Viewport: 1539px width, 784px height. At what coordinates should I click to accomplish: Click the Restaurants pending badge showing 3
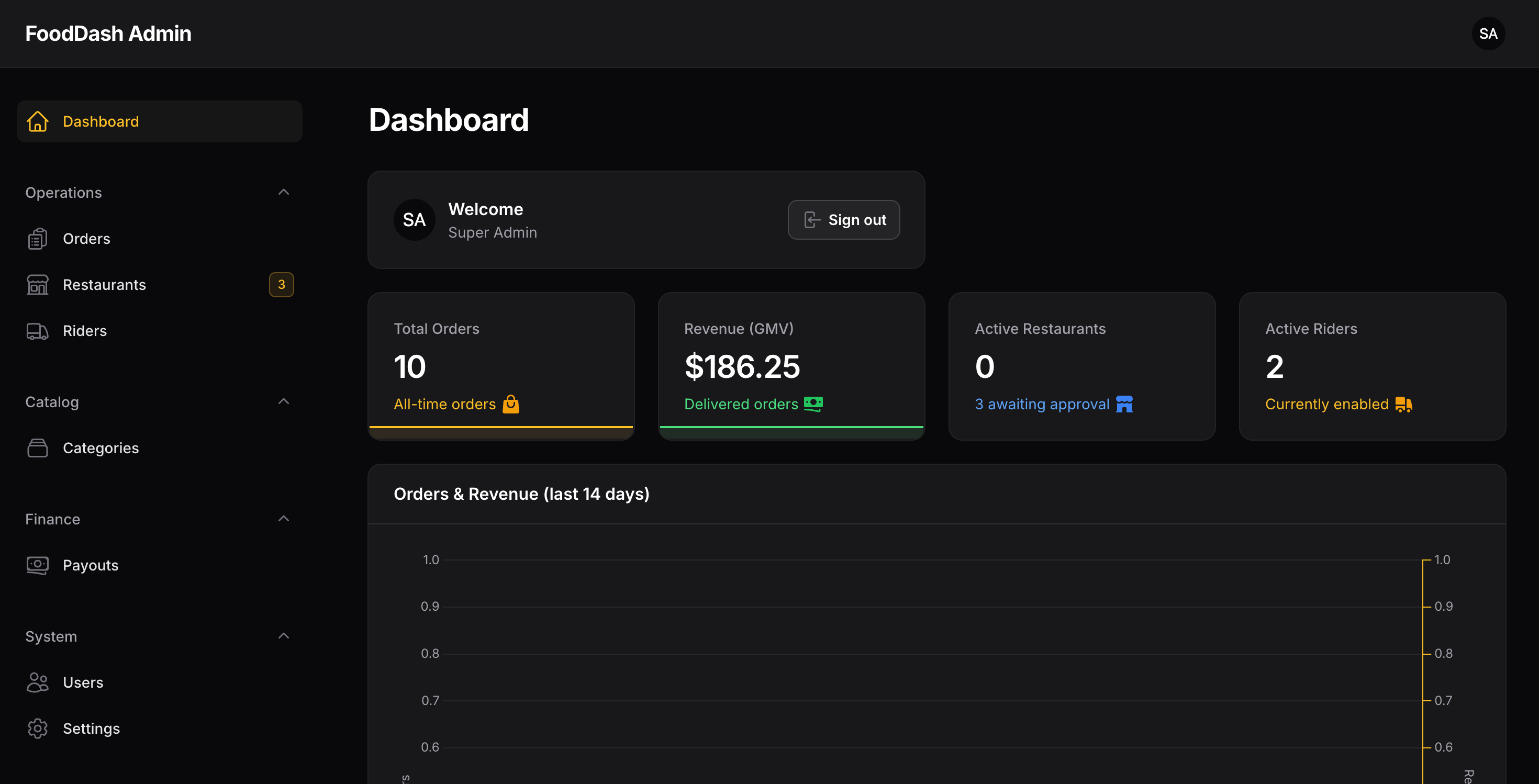282,285
